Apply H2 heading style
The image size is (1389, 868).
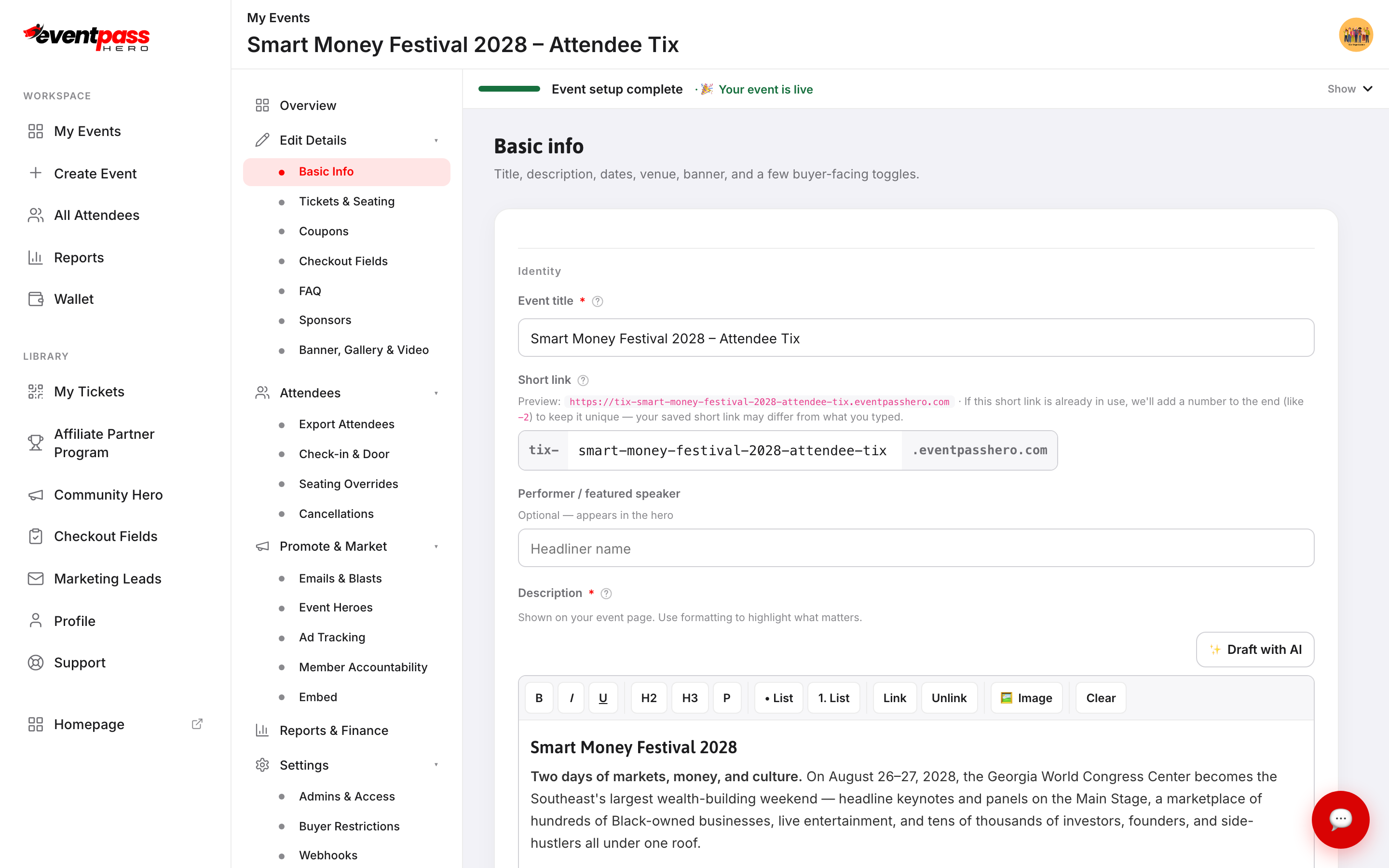pyautogui.click(x=649, y=698)
